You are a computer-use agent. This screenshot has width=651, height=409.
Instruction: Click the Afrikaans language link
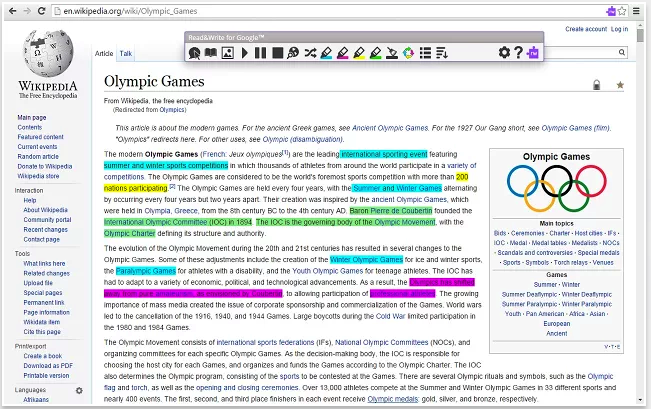tap(36, 400)
